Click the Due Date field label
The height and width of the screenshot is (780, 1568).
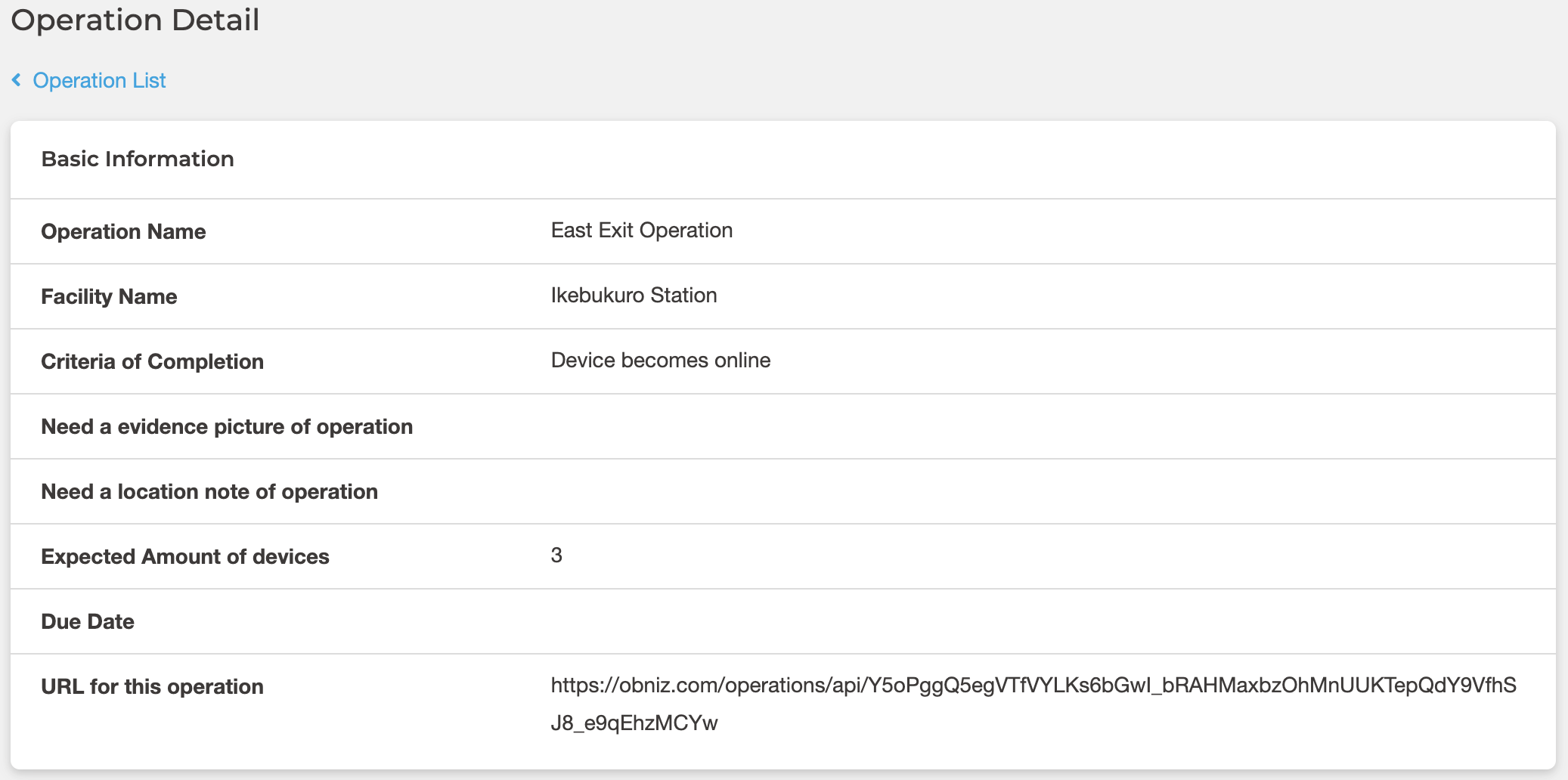pos(88,621)
